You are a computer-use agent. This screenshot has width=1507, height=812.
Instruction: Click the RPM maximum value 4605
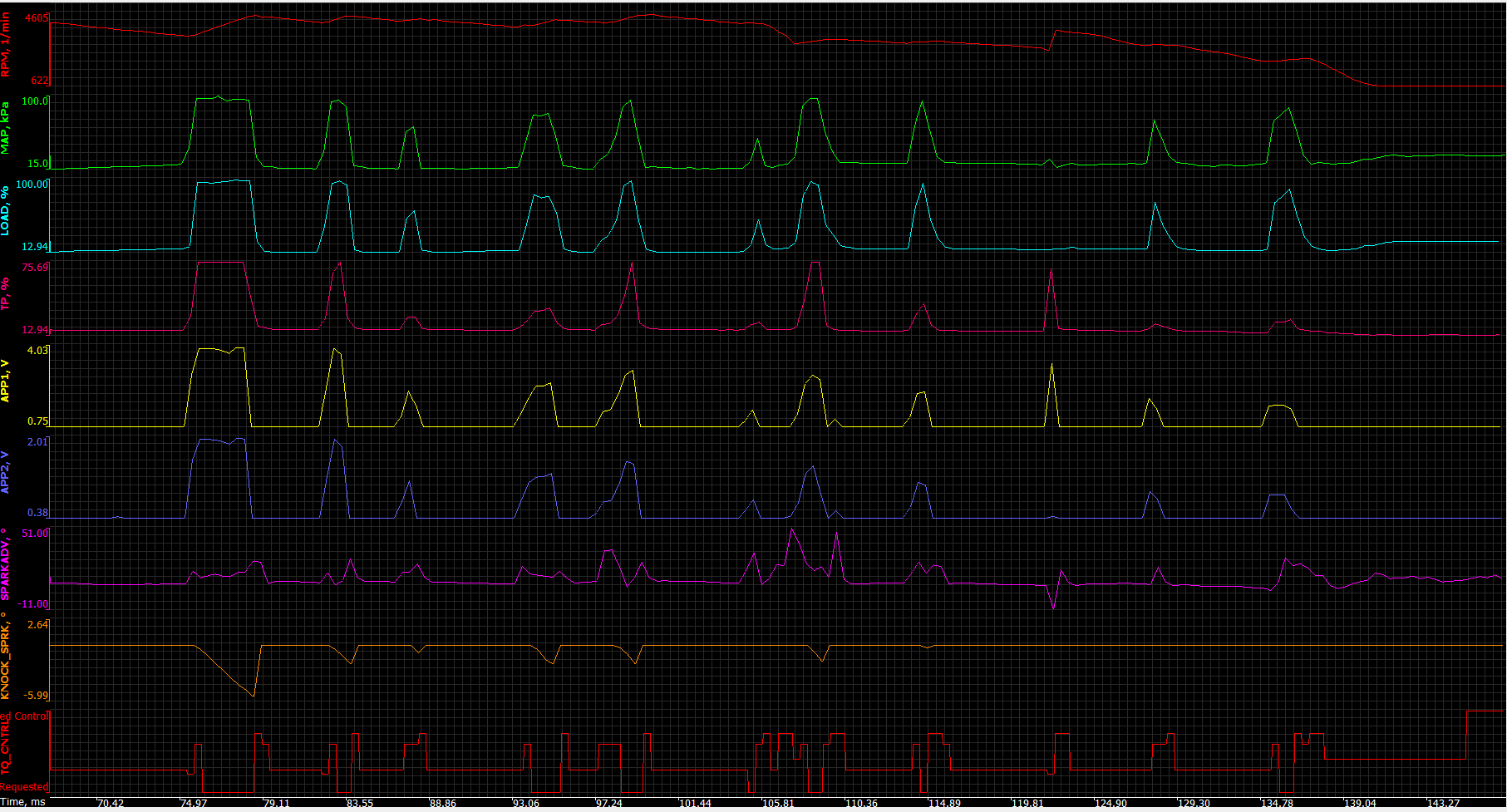click(x=37, y=18)
